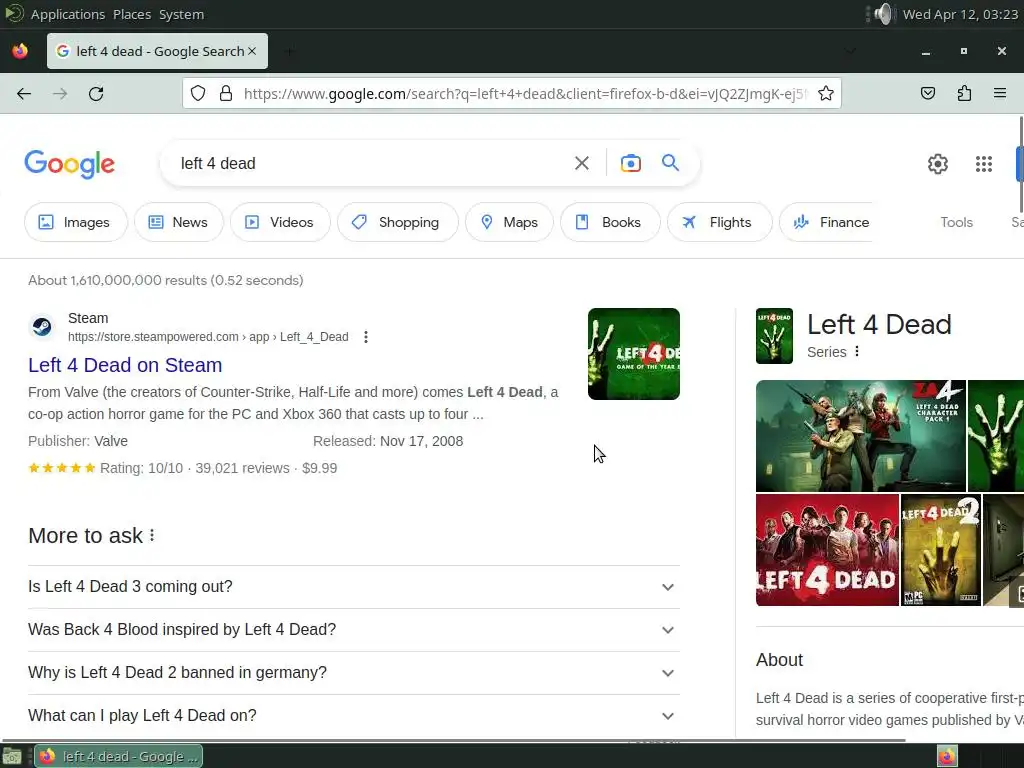Click the 'About' heading in knowledge panel
1024x768 pixels.
tap(779, 660)
